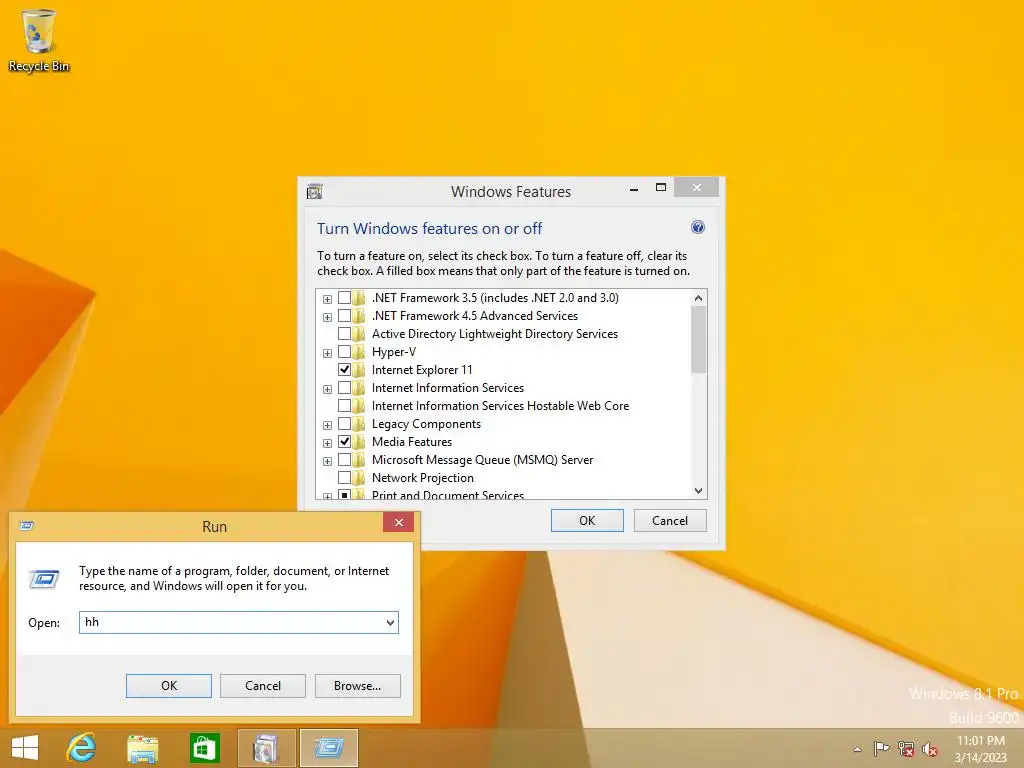This screenshot has width=1024, height=768.
Task: Uncheck Media Features checkbox
Action: click(x=344, y=442)
